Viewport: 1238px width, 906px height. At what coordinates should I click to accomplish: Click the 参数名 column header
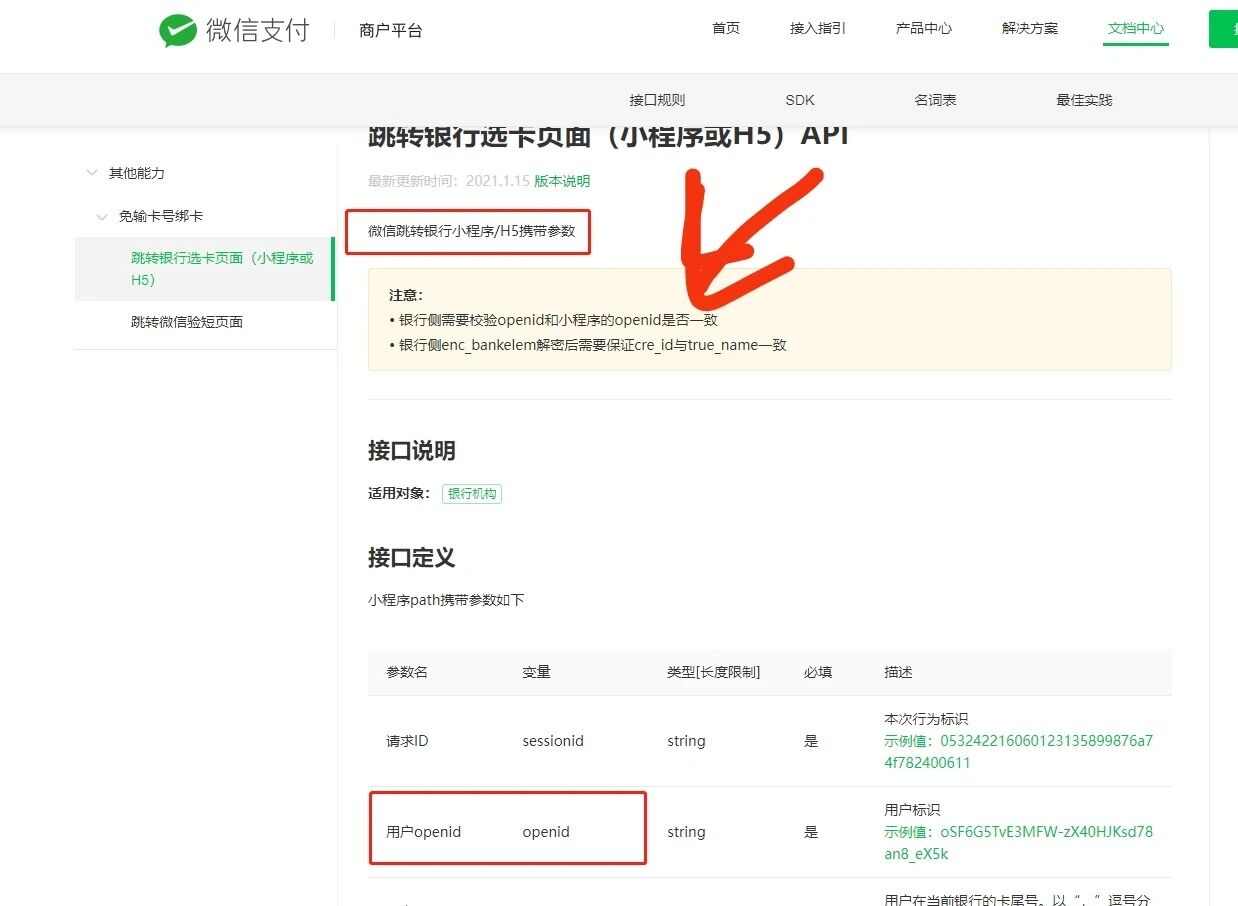click(407, 672)
